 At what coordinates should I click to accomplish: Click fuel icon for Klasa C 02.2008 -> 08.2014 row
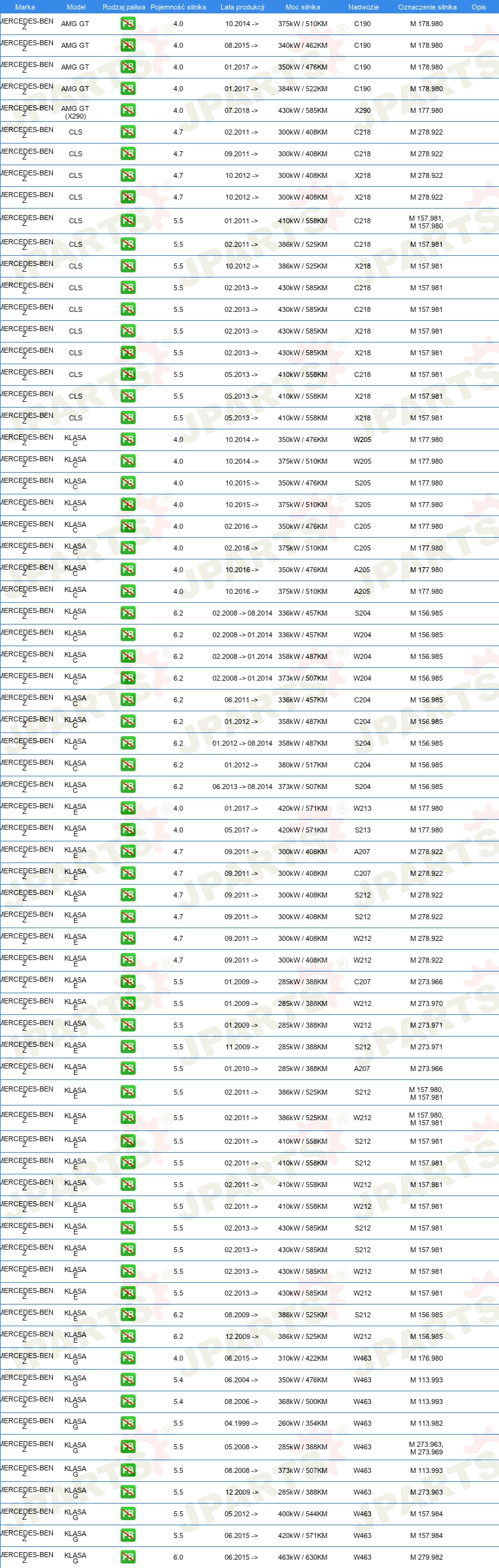click(128, 613)
